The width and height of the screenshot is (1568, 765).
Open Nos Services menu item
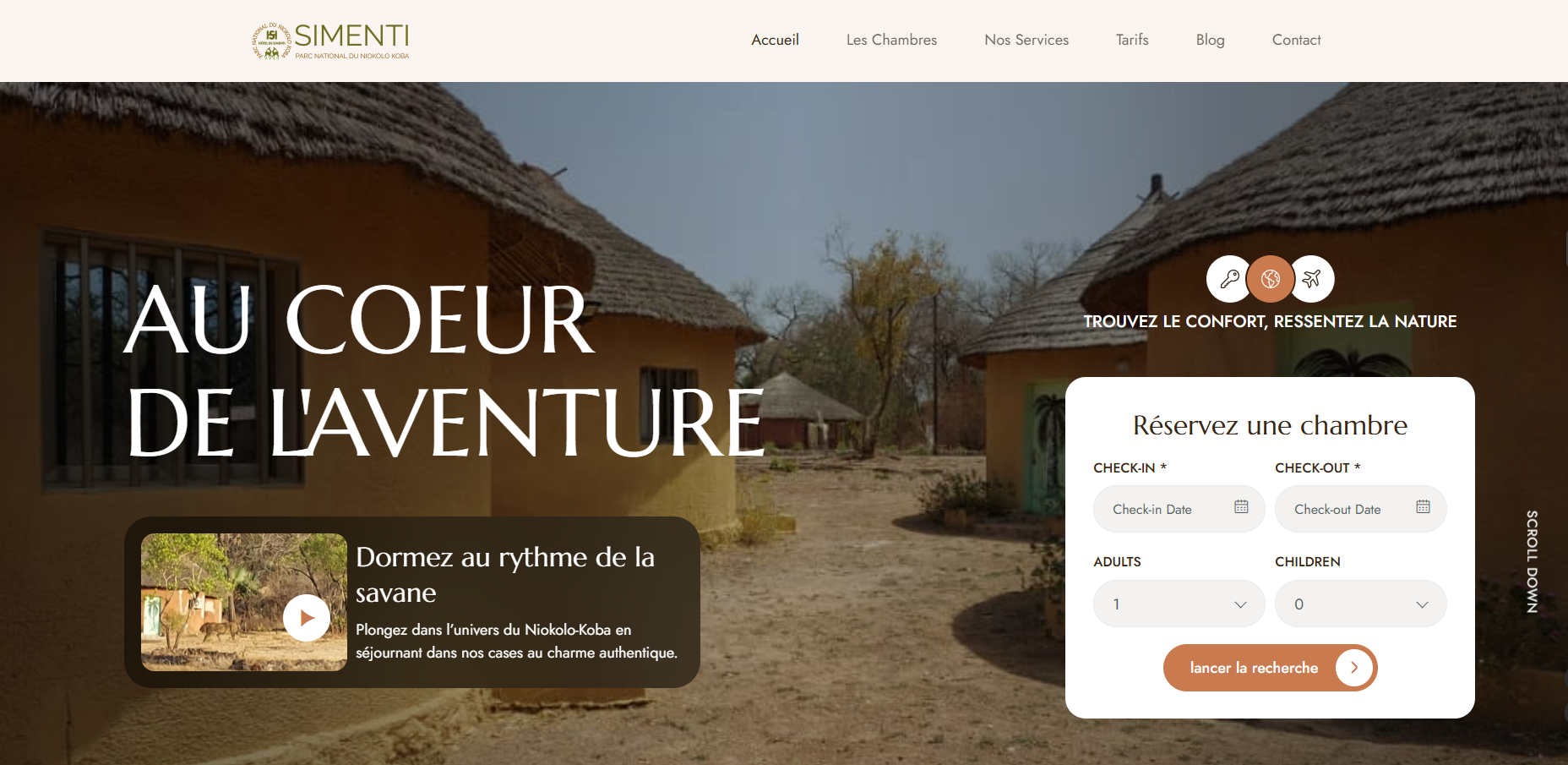pyautogui.click(x=1026, y=40)
